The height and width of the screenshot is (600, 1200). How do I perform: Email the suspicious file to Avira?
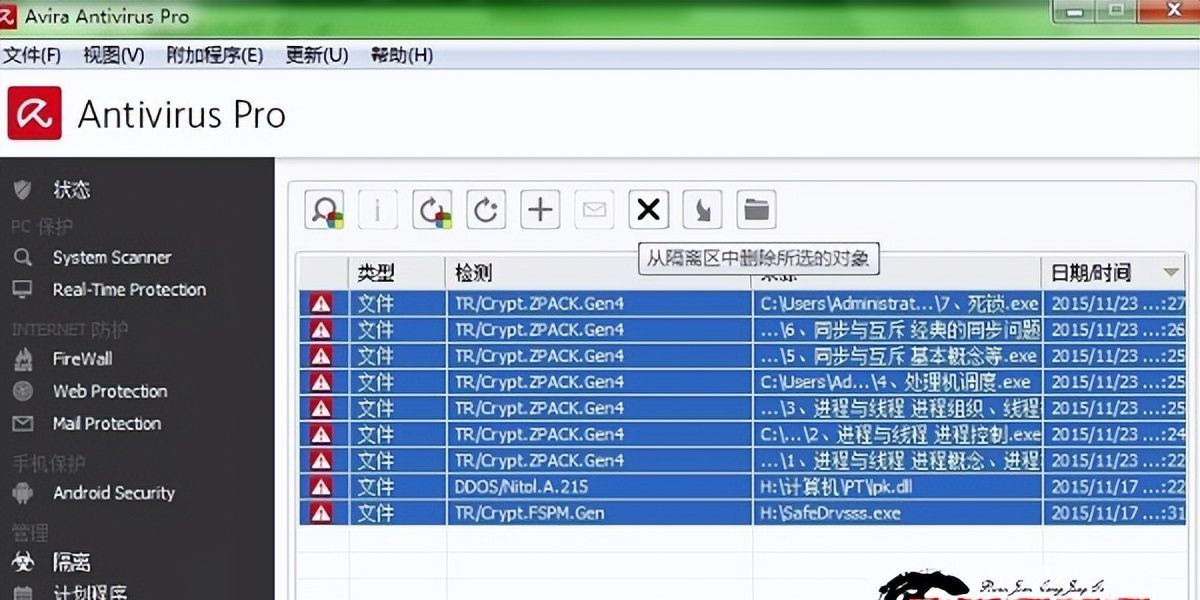pyautogui.click(x=594, y=210)
